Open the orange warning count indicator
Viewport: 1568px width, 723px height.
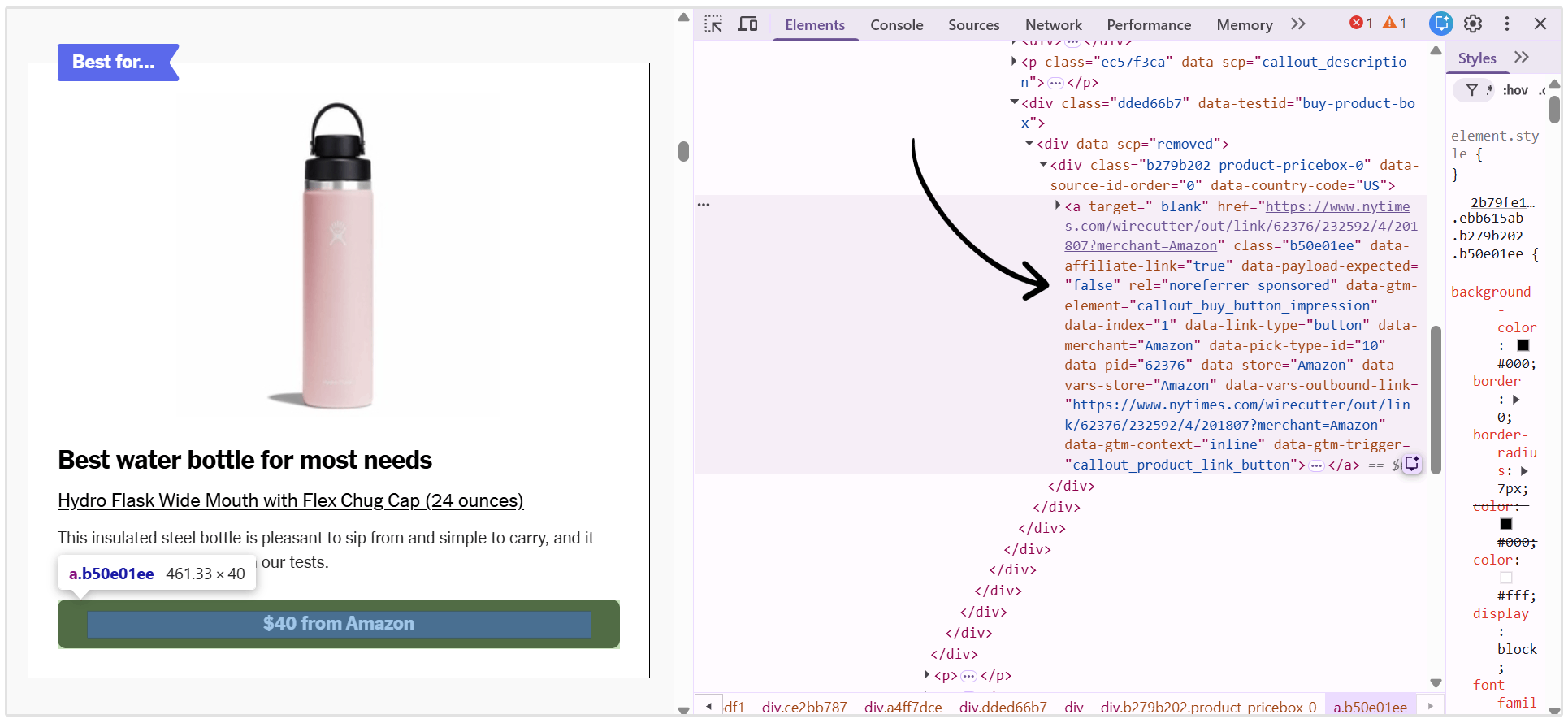pos(1394,24)
